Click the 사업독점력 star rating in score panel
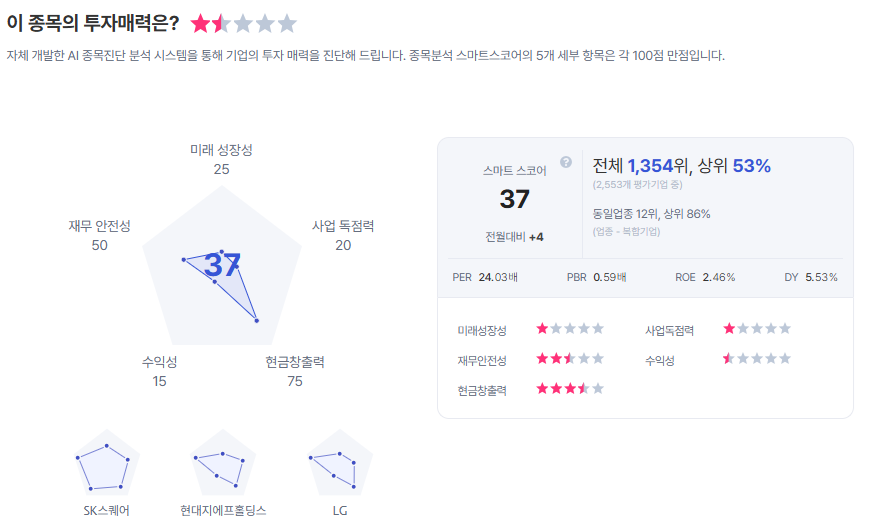Image resolution: width=871 pixels, height=528 pixels. tap(757, 328)
